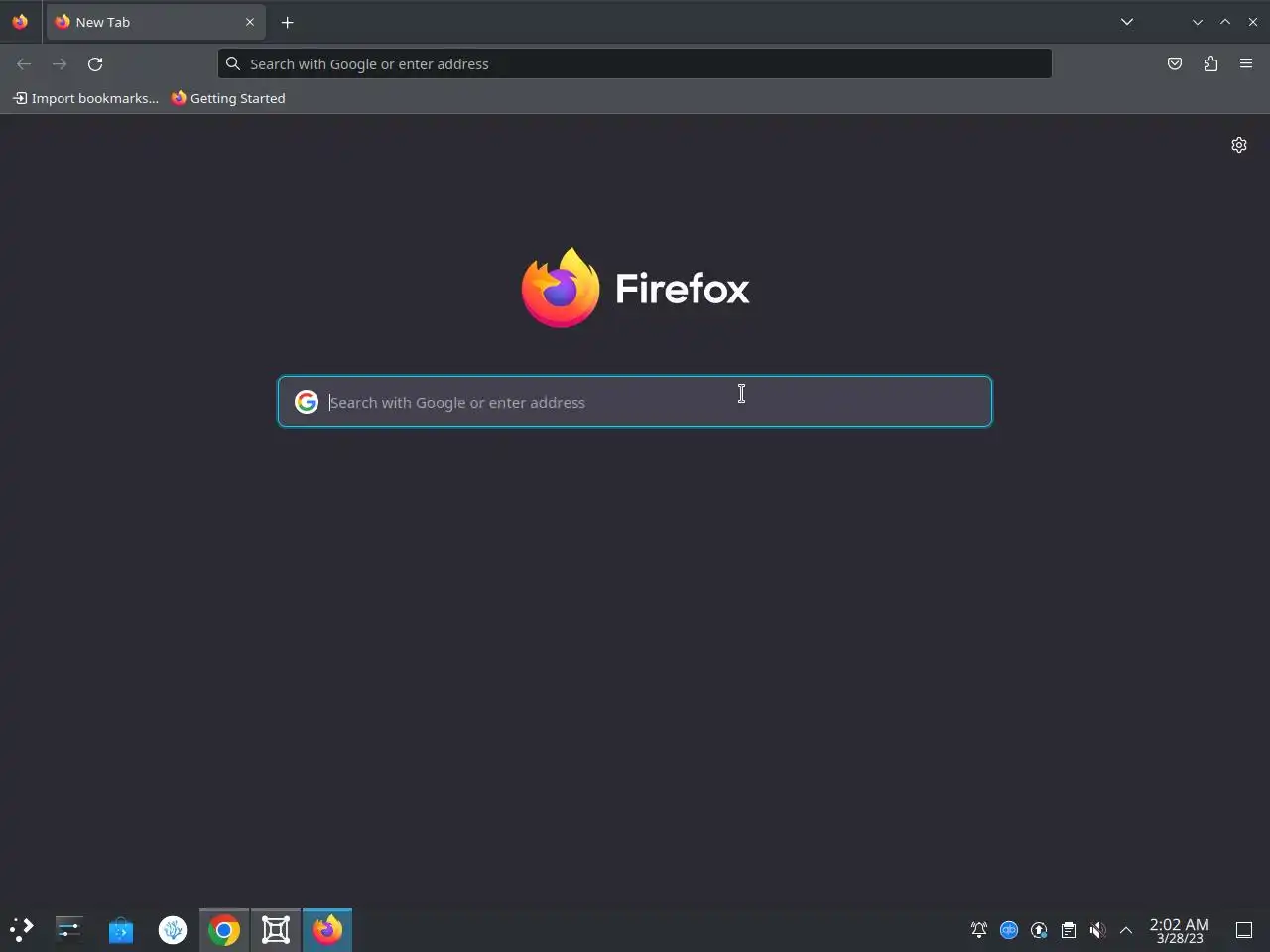Click the magnifier icon in address bar

point(233,63)
